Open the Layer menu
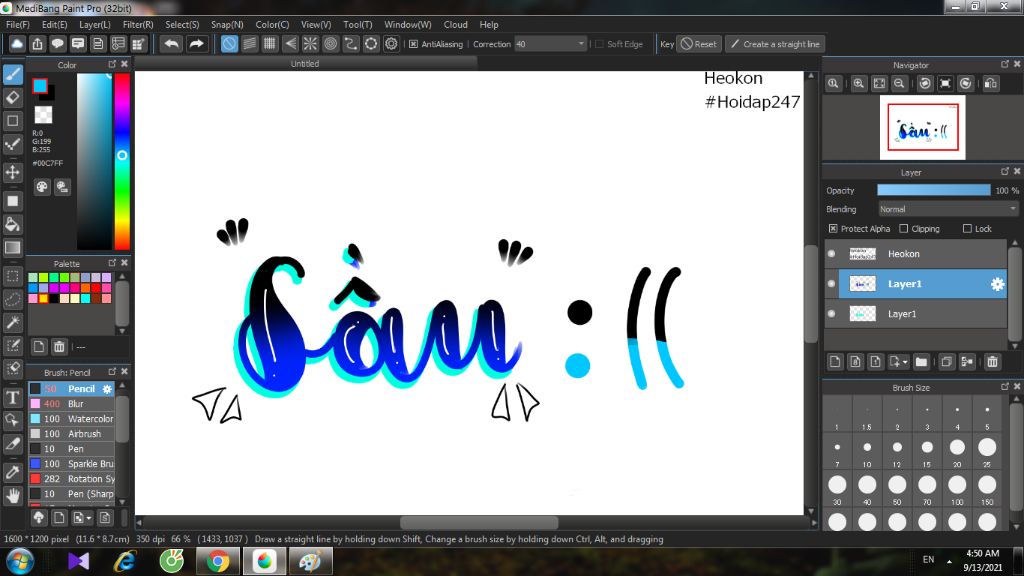 pos(95,24)
